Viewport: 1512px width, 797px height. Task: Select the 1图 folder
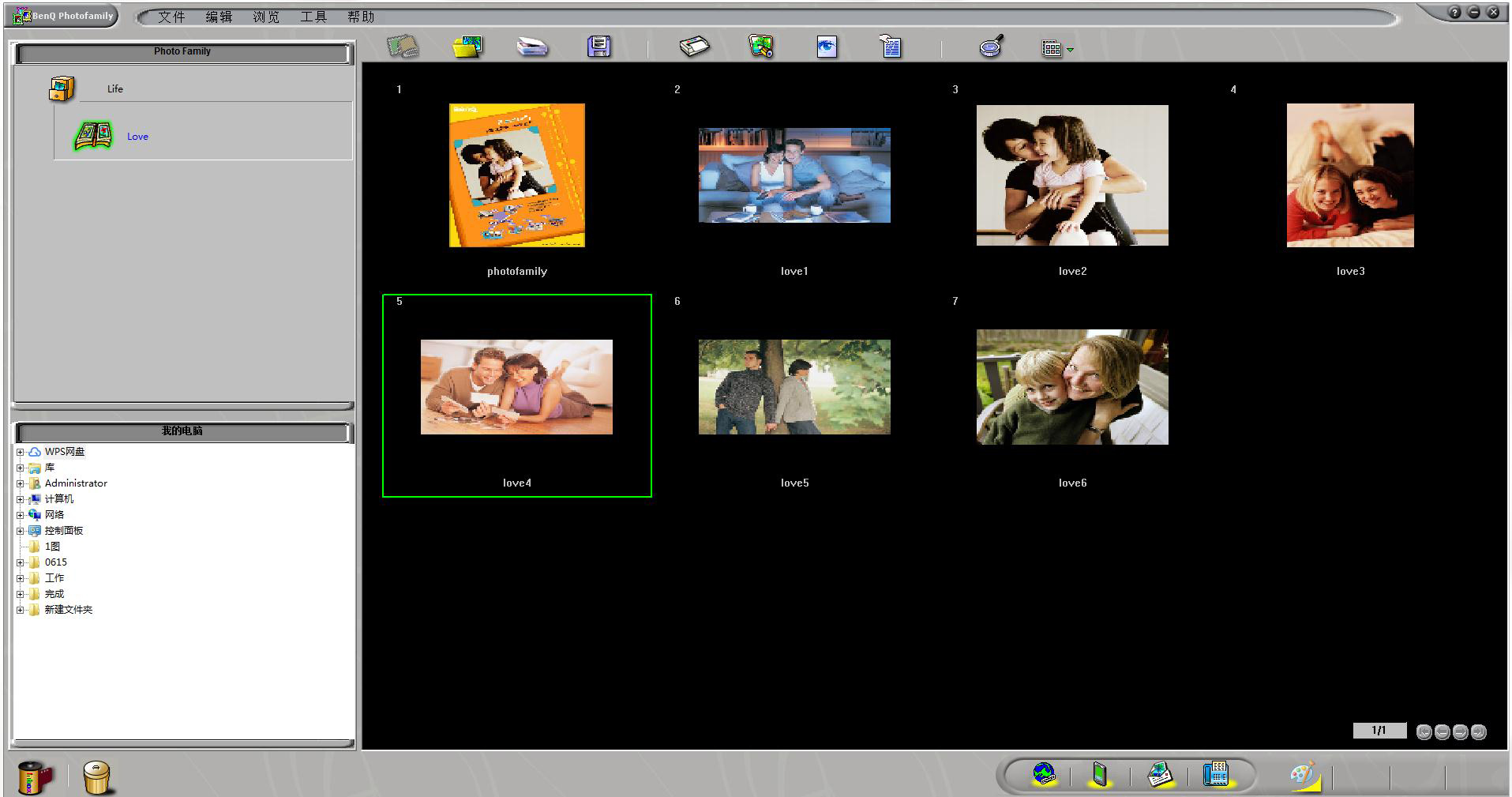tap(52, 547)
